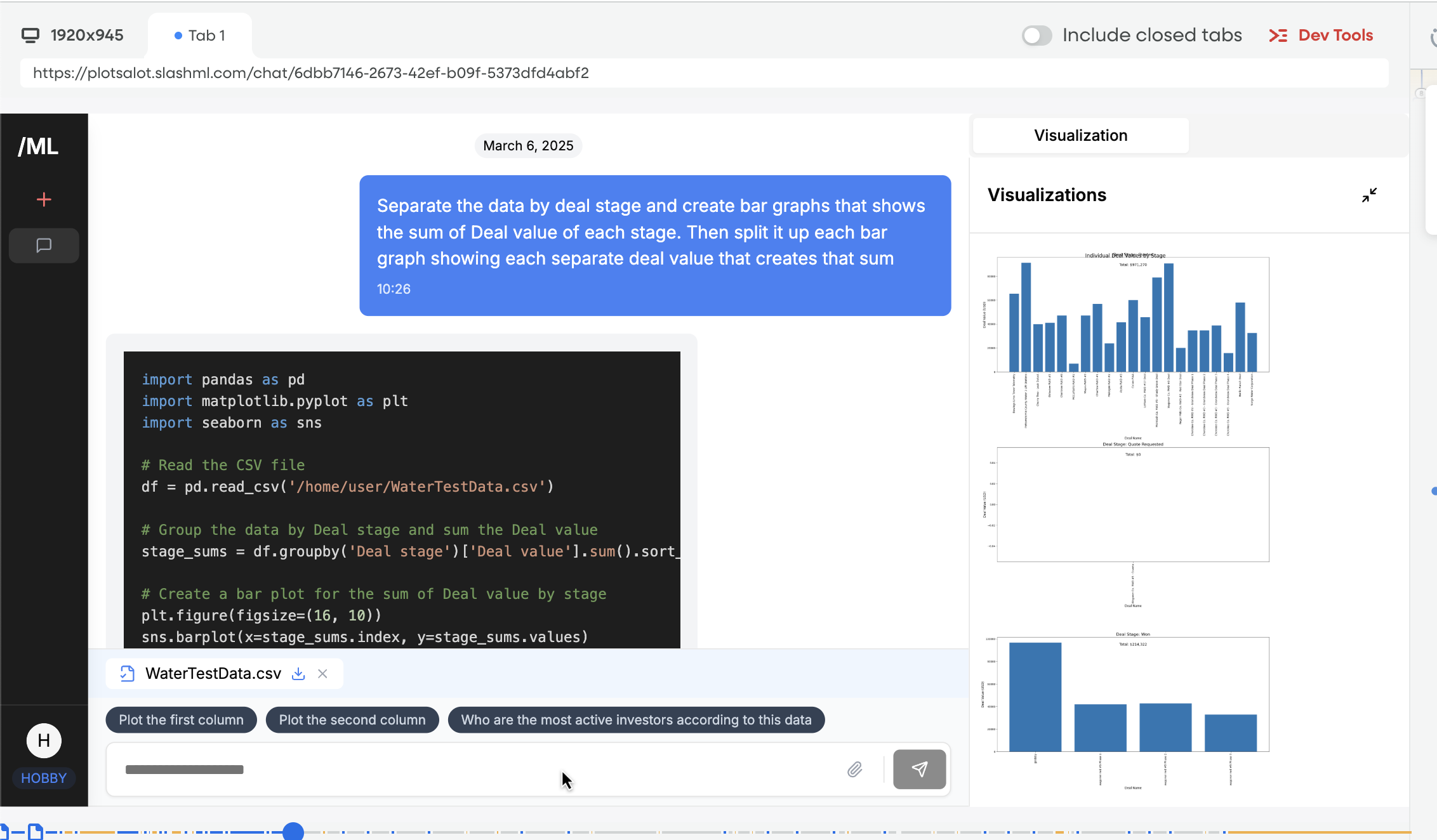
Task: Click the red plus new chat icon
Action: coord(44,200)
